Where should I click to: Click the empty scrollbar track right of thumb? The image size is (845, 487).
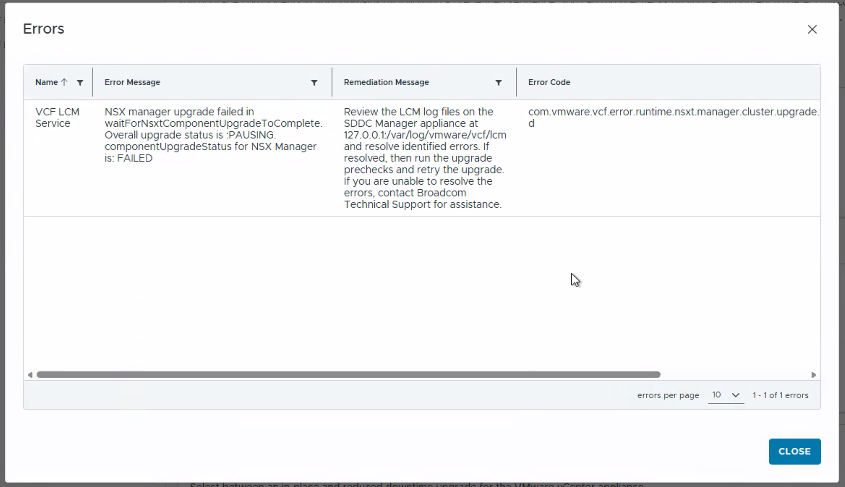(735, 374)
